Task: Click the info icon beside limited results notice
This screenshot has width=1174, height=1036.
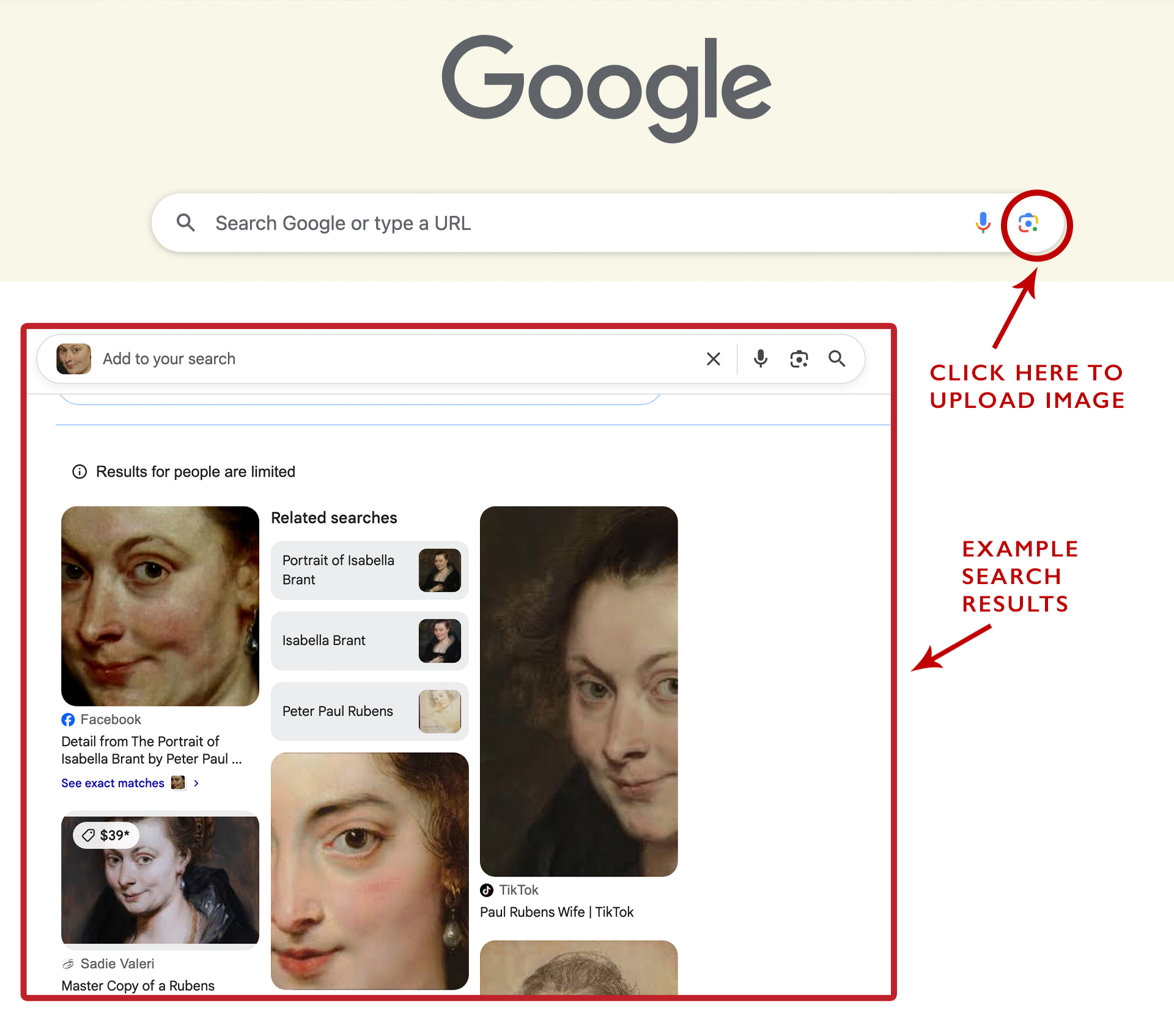Action: (80, 472)
